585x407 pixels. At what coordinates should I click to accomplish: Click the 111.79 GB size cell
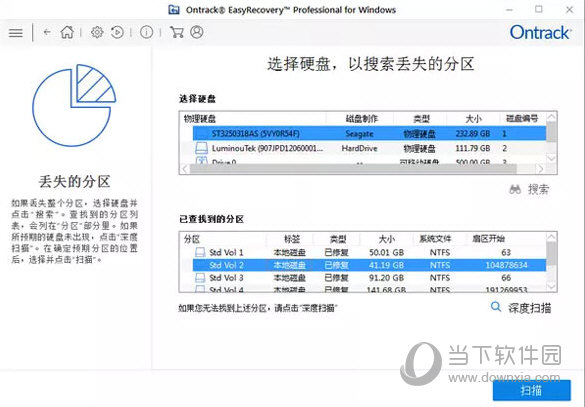click(x=472, y=148)
